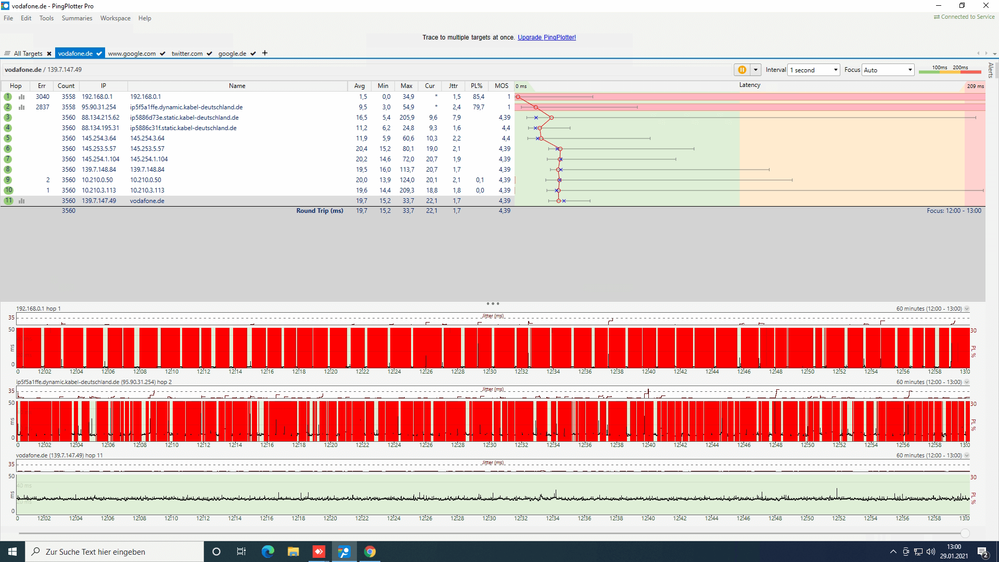This screenshot has height=562, width=999.
Task: Select hop 8 green circle
Action: click(8, 169)
